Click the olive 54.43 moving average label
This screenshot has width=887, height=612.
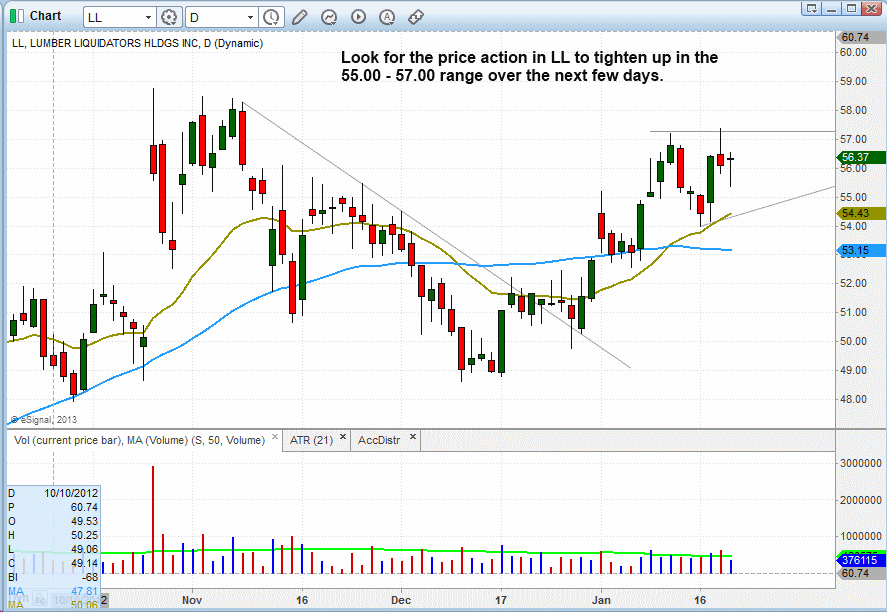point(860,213)
